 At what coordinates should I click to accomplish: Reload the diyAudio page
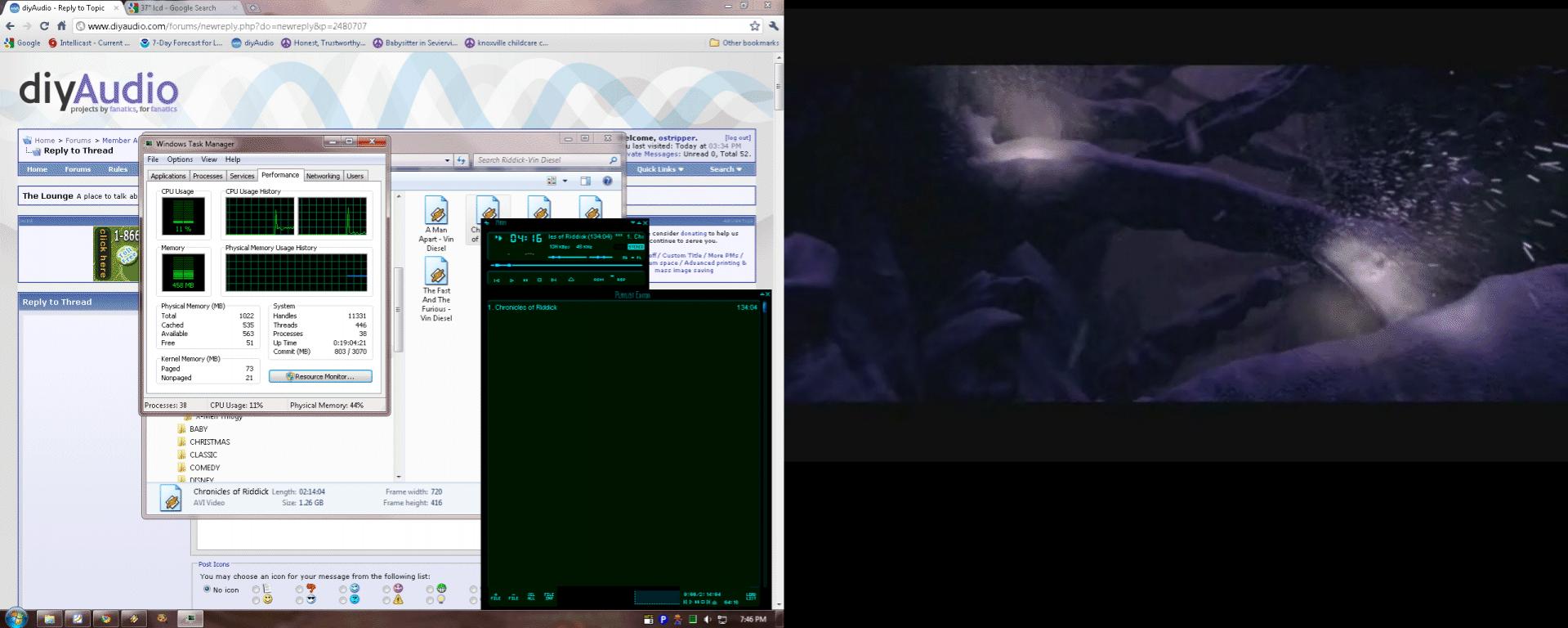[44, 26]
